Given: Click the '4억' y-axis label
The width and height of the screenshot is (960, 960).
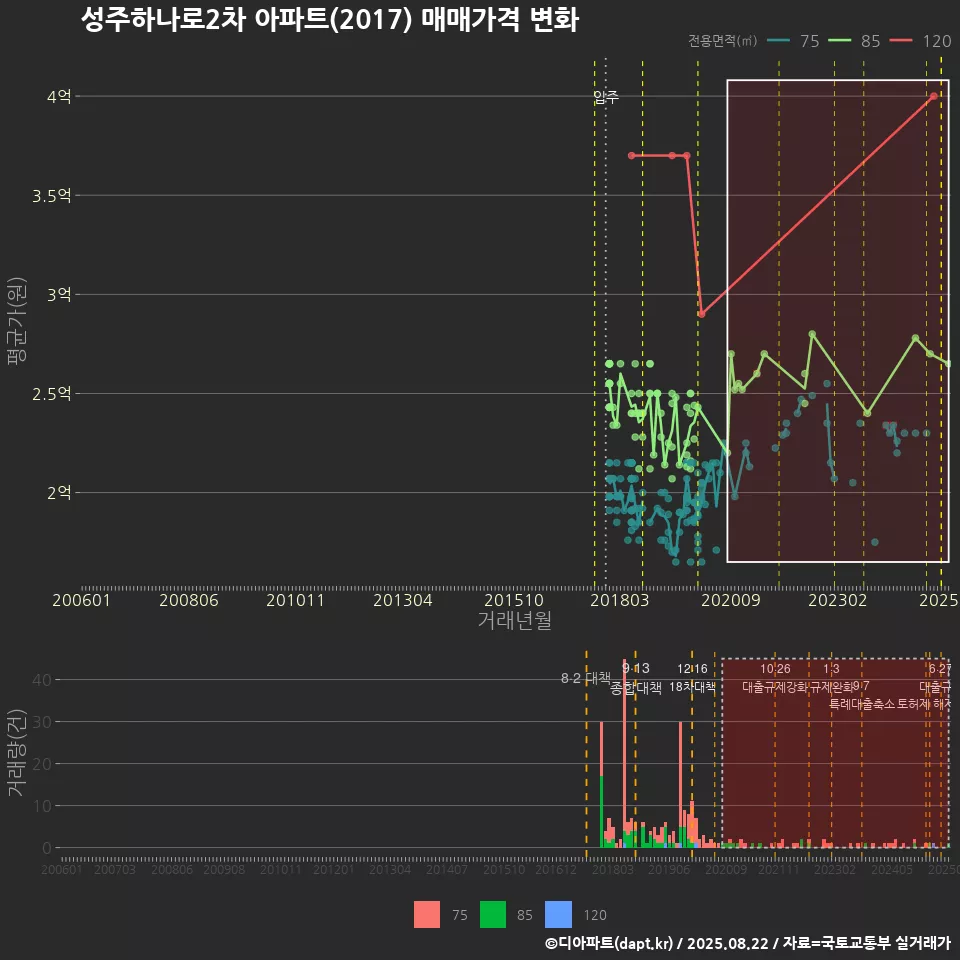Looking at the screenshot, I should coord(59,96).
